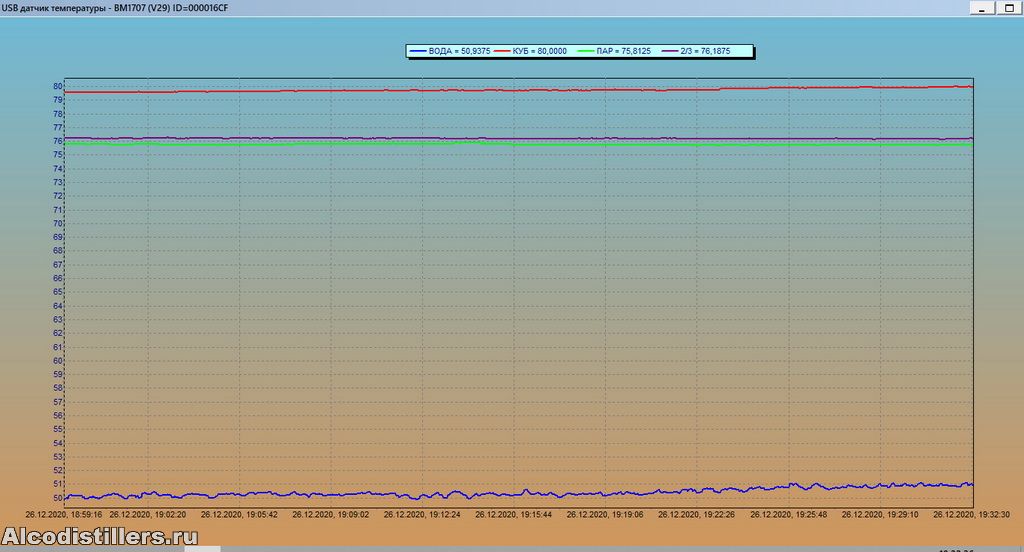Image resolution: width=1024 pixels, height=552 pixels.
Task: Click the 18:59:16 time axis label
Action: tap(64, 514)
